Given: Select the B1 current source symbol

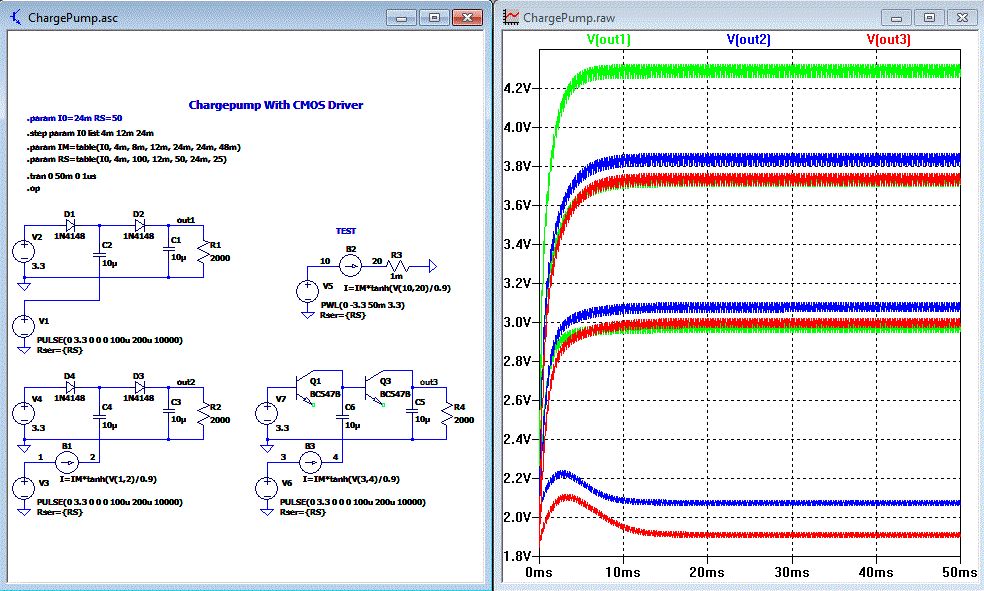Looking at the screenshot, I should 66,462.
